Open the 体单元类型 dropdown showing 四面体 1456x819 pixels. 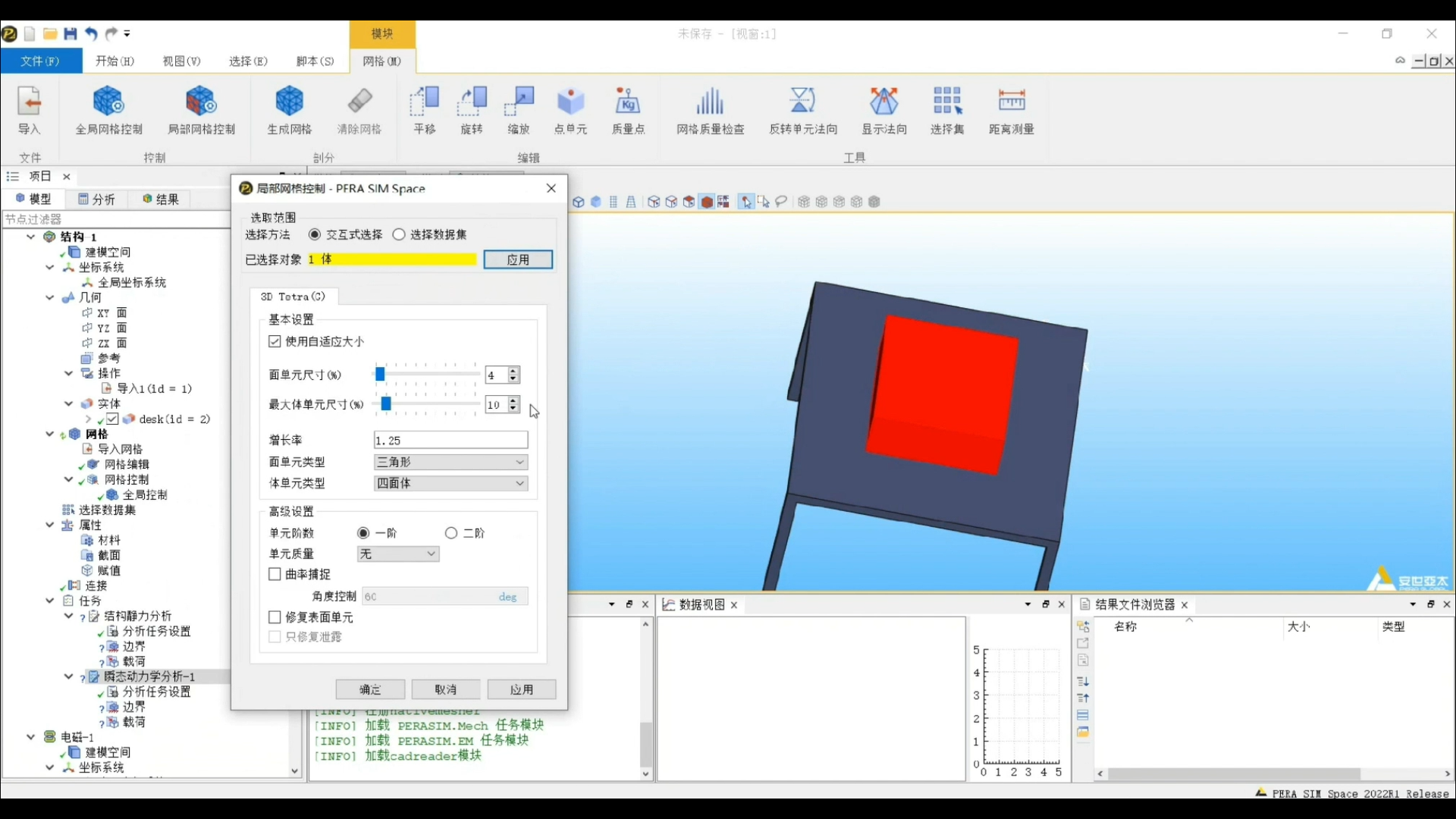[x=450, y=483]
